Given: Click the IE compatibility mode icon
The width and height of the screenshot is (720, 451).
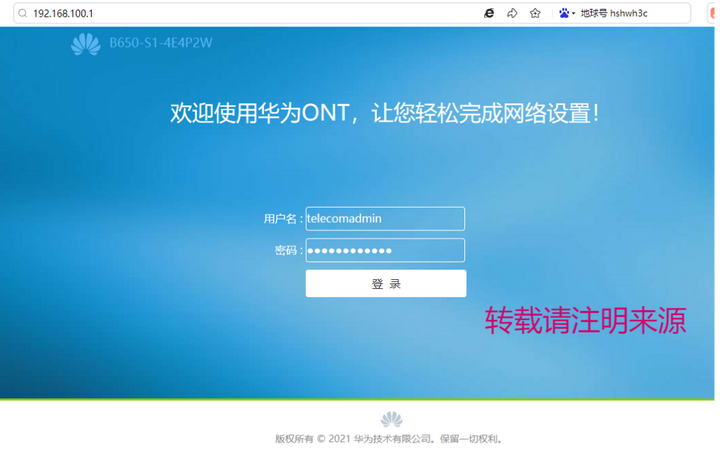Looking at the screenshot, I should click(489, 13).
